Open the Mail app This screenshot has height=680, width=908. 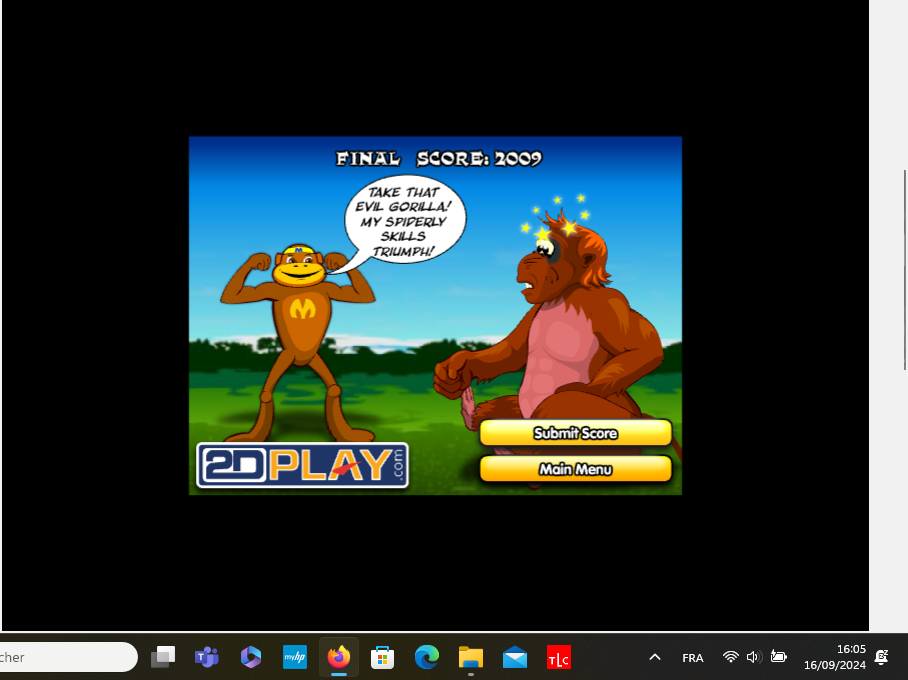click(515, 657)
